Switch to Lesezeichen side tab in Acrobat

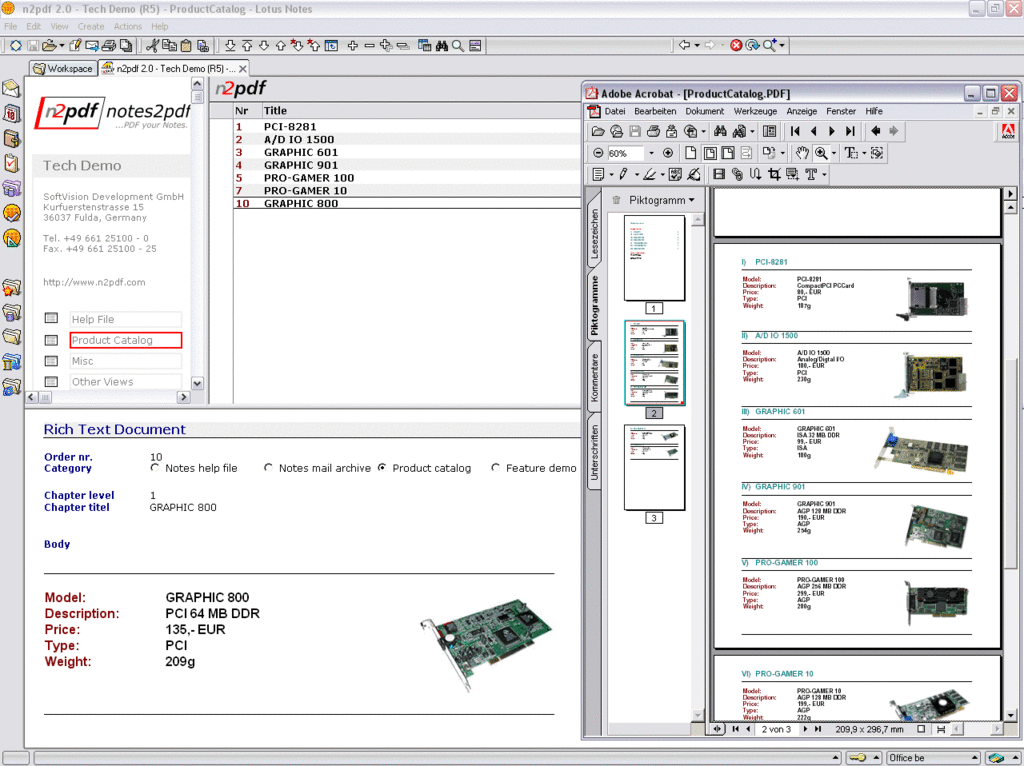594,233
